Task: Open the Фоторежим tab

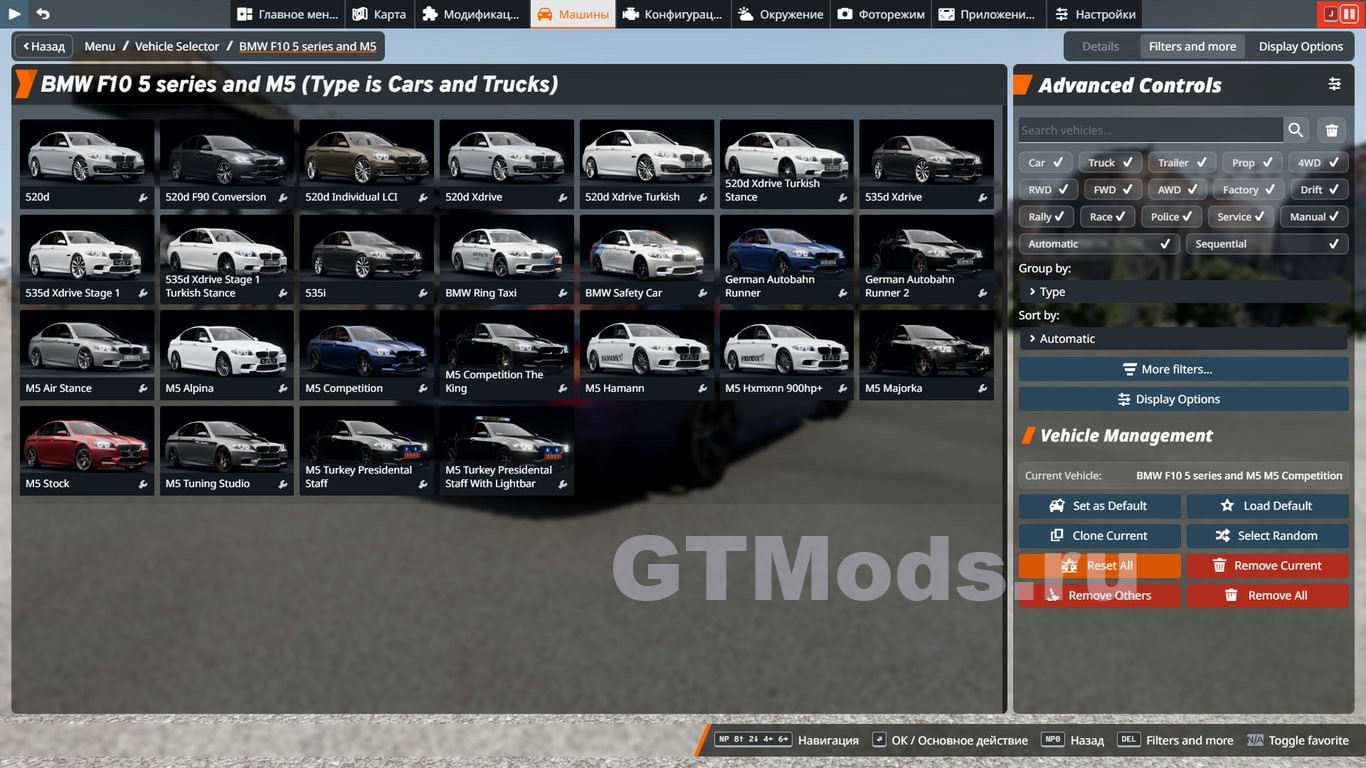Action: (x=881, y=14)
